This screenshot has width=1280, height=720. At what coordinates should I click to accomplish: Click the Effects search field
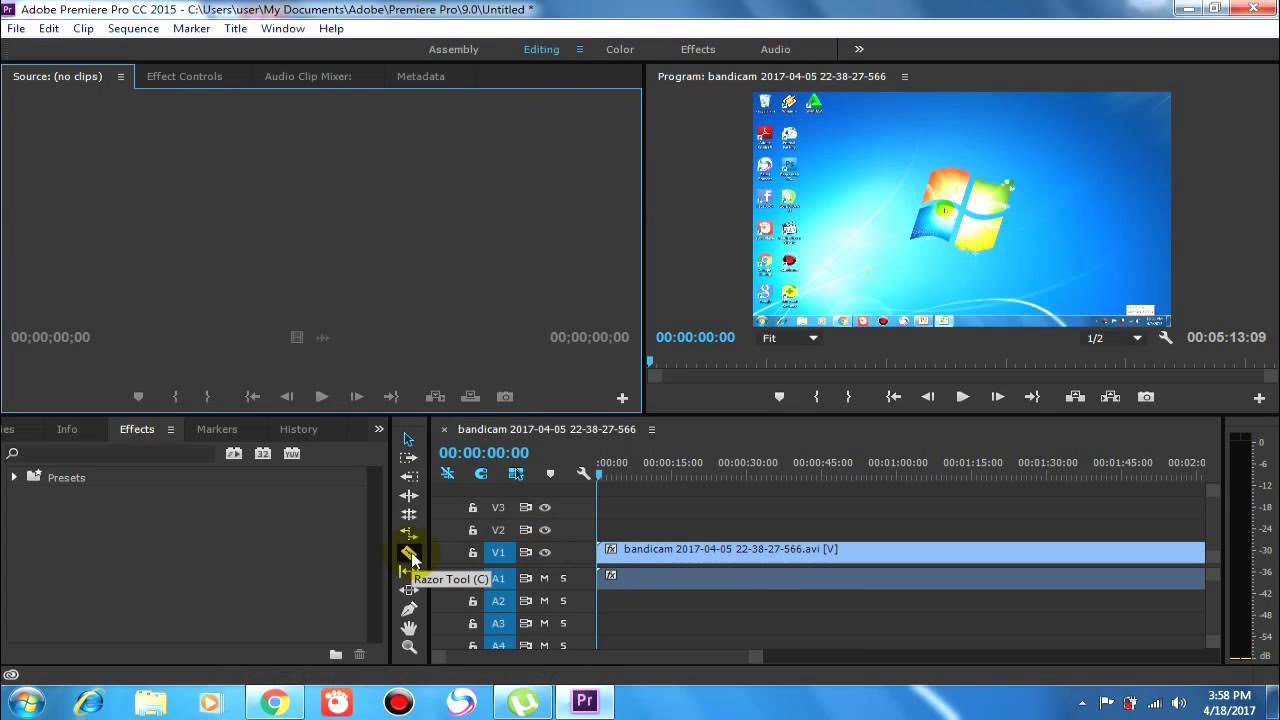pyautogui.click(x=110, y=454)
